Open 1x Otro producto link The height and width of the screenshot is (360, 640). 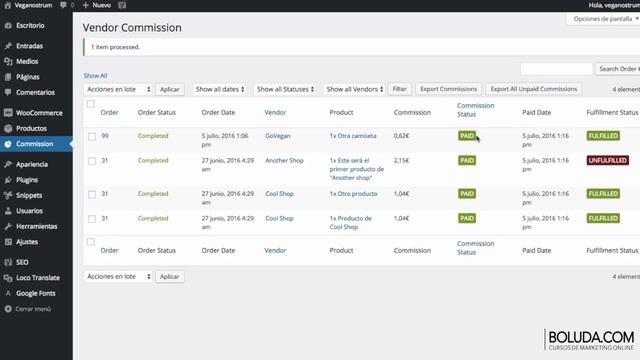pyautogui.click(x=353, y=193)
